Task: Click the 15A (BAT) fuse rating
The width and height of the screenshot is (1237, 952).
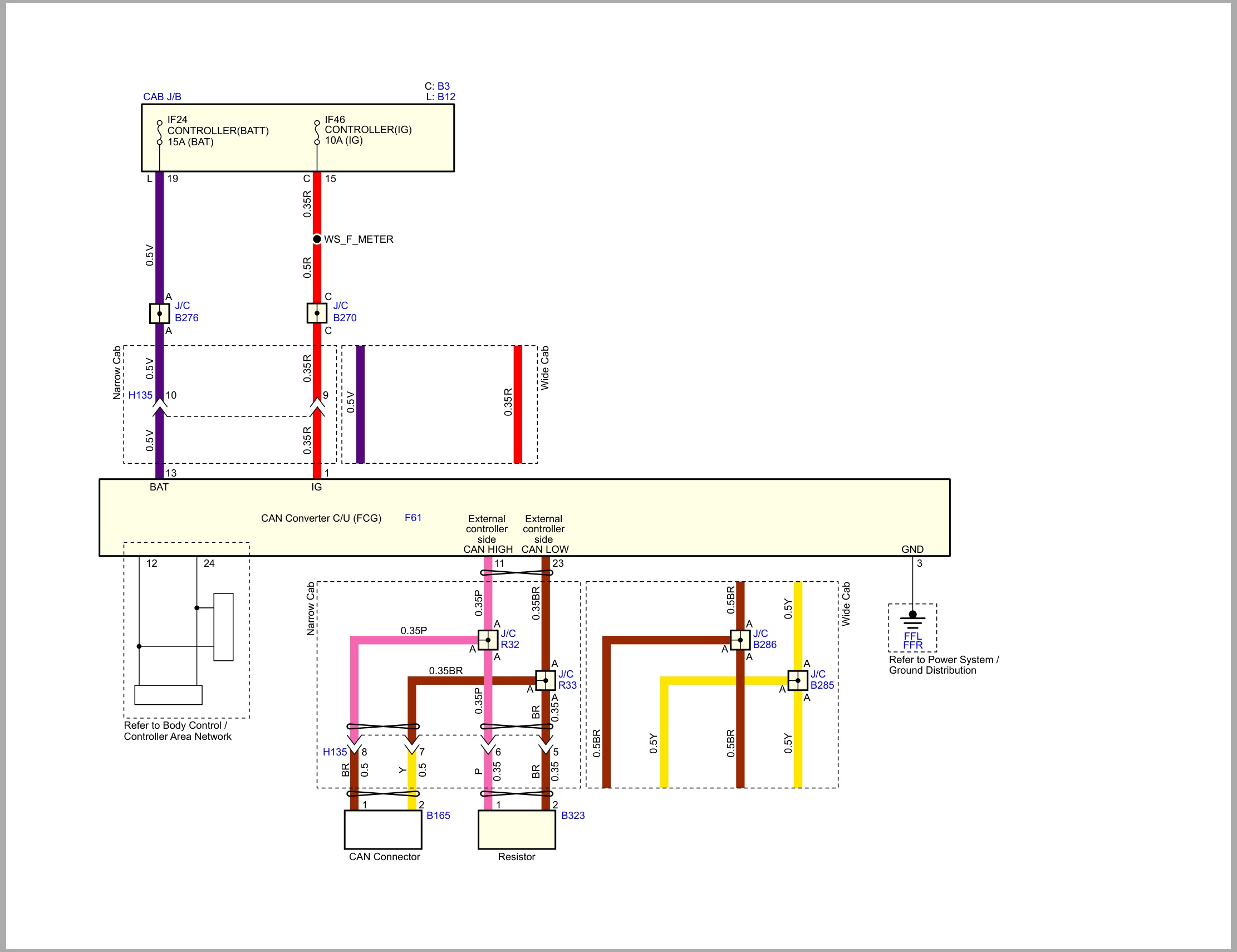Action: point(190,141)
